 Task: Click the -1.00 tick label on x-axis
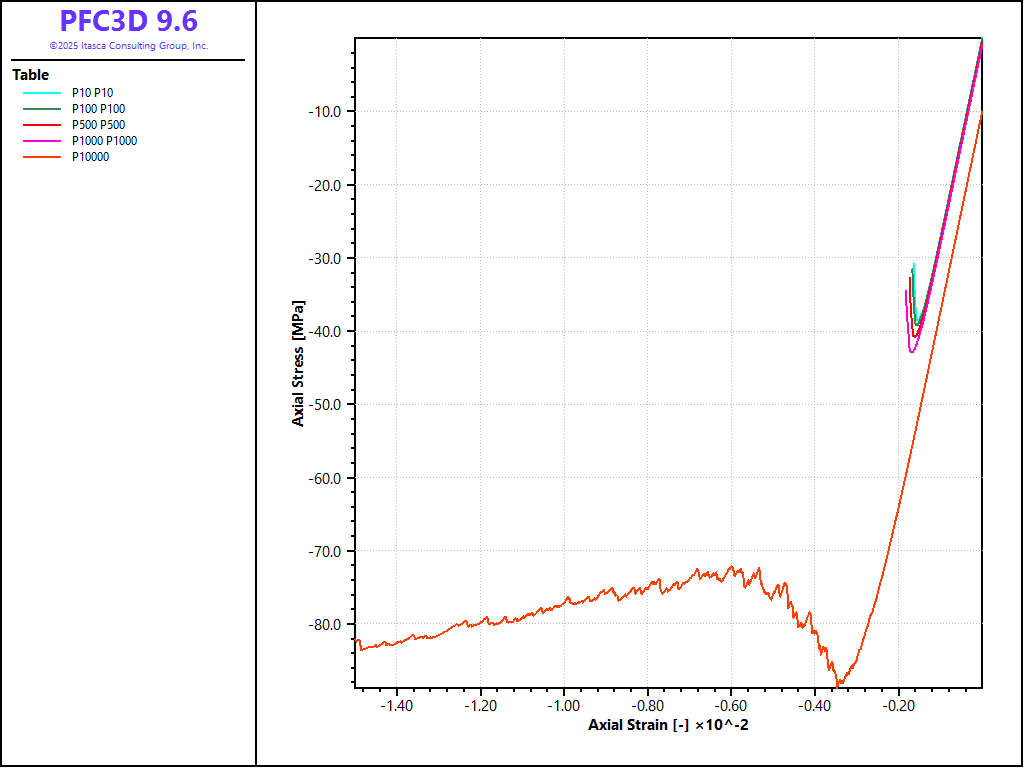(564, 705)
